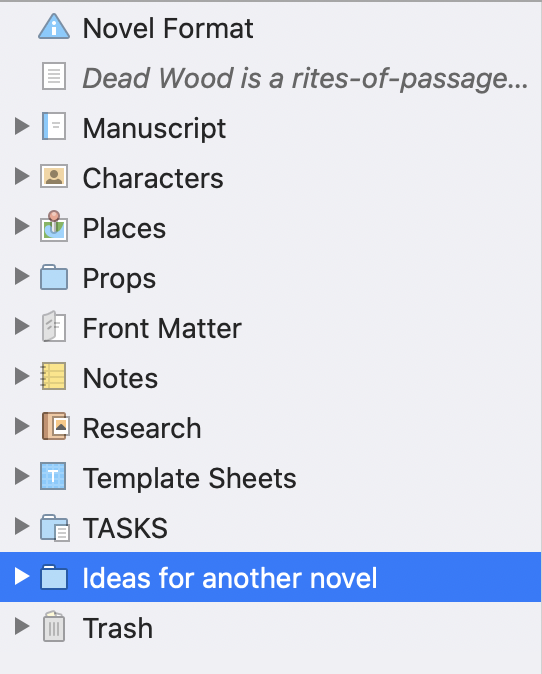Click the Places map pin icon

pos(54,226)
